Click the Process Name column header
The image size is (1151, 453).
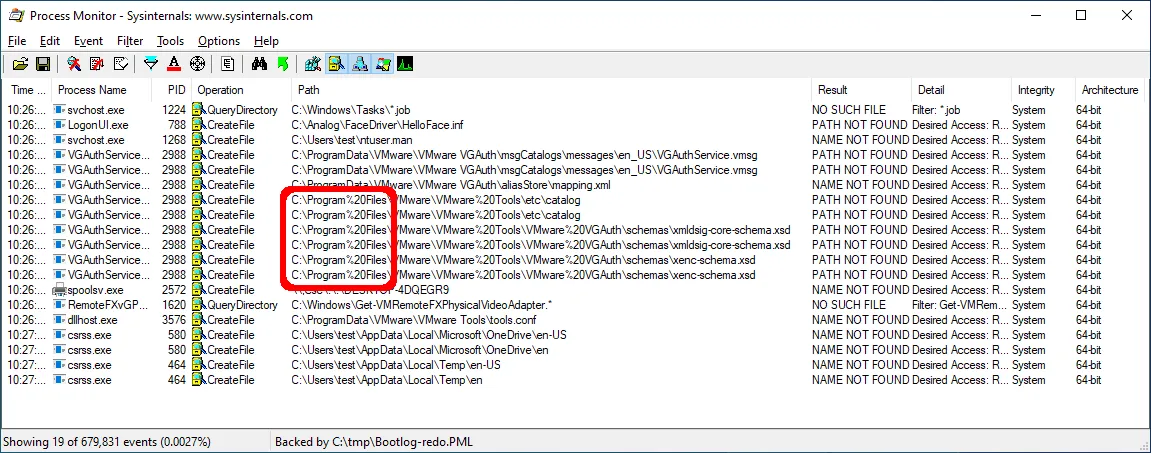(x=101, y=90)
